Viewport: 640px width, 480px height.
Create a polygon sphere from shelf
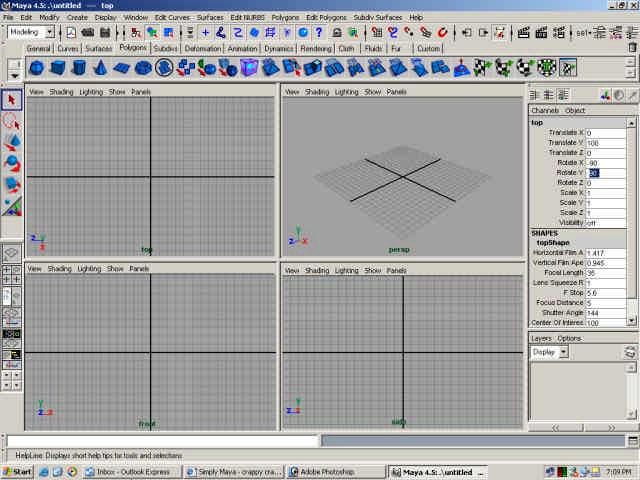click(x=37, y=68)
